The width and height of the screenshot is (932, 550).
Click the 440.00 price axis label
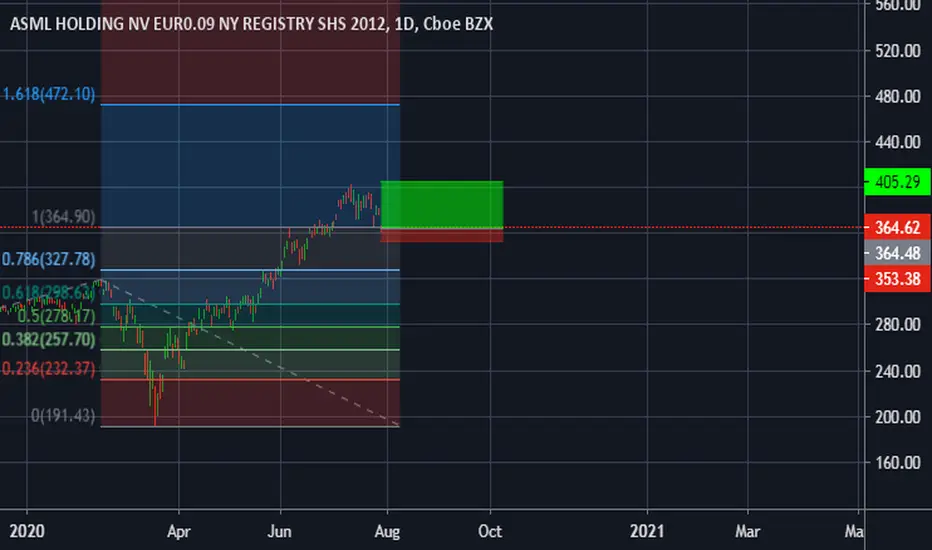(898, 142)
